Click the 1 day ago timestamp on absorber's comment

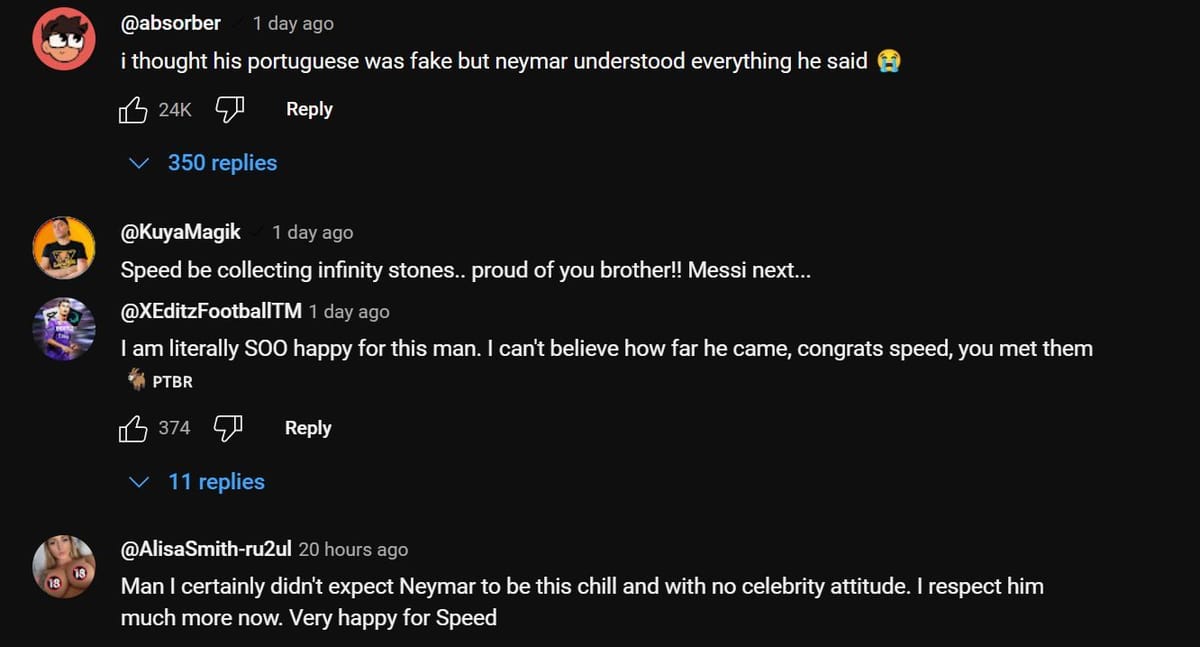[x=291, y=22]
